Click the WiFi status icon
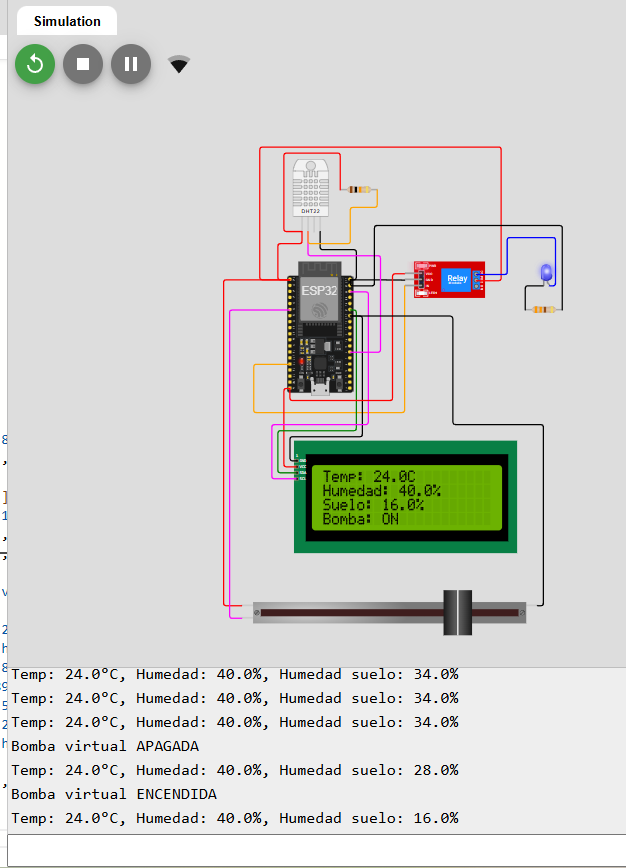The width and height of the screenshot is (626, 868). [x=179, y=65]
